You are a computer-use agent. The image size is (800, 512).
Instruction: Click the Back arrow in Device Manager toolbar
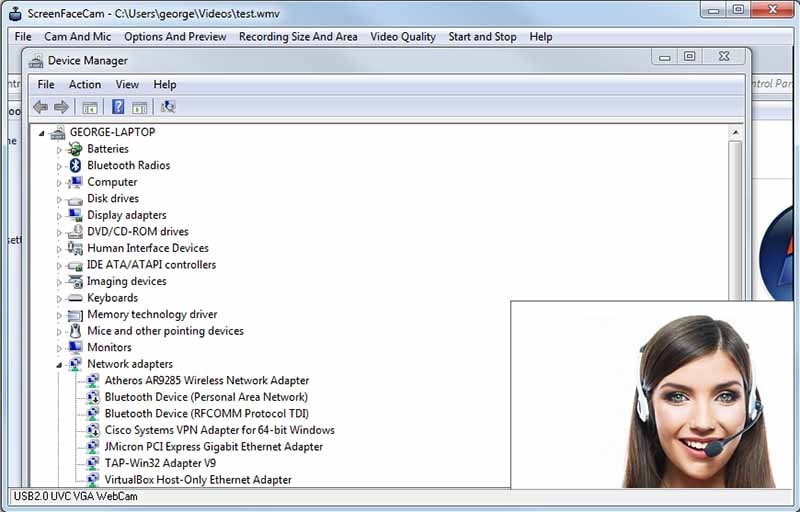click(x=40, y=107)
